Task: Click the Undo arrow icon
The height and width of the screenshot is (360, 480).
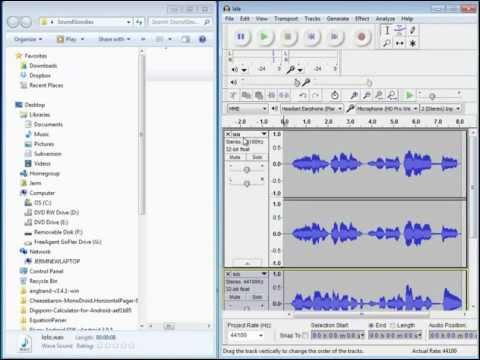Action: [303, 96]
